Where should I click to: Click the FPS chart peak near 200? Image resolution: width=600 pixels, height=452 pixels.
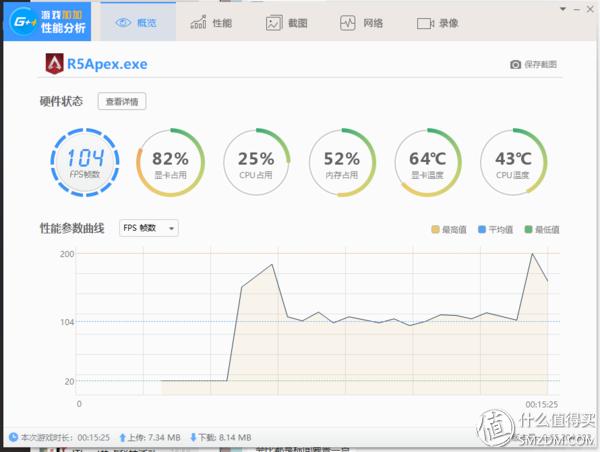point(532,253)
